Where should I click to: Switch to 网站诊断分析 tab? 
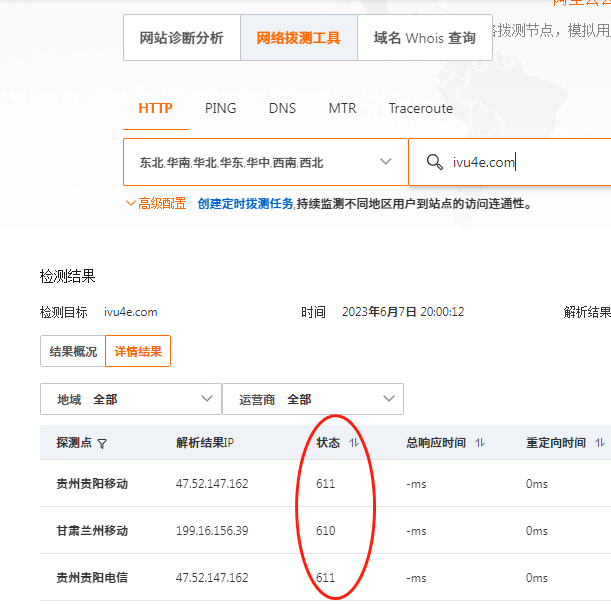[181, 38]
